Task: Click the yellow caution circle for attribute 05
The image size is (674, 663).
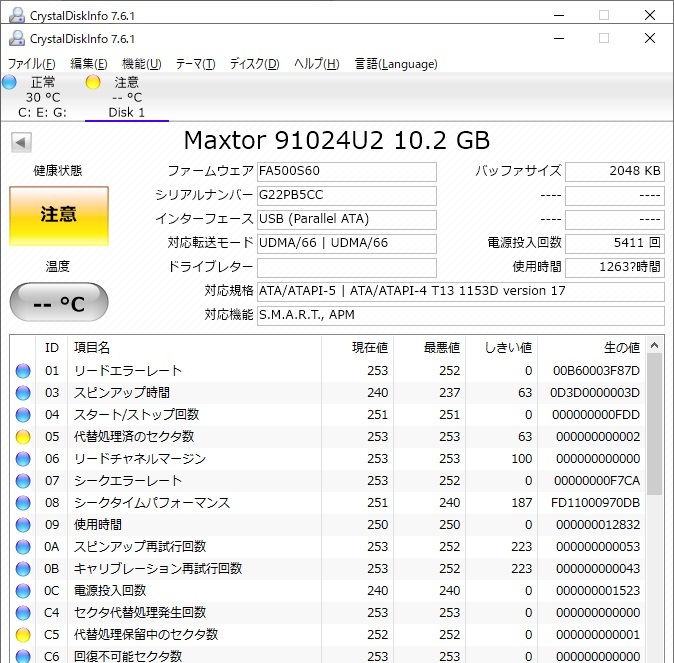Action: pos(23,437)
